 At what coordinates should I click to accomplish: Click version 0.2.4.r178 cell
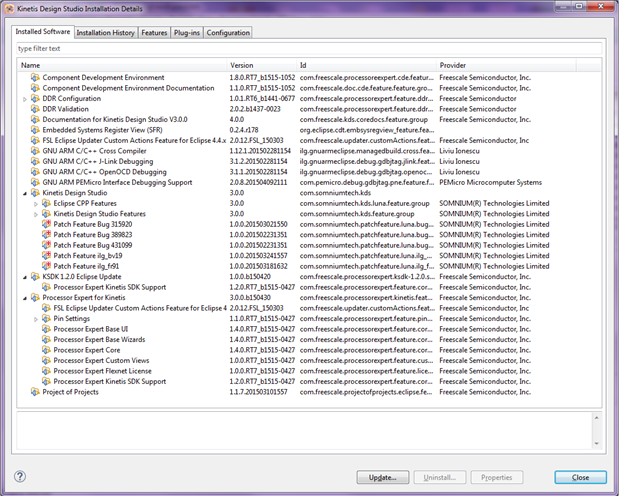click(244, 130)
